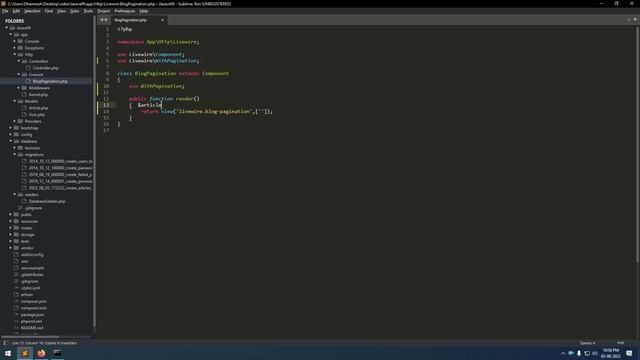Open the Project menu
The width and height of the screenshot is (640, 360).
(104, 11)
